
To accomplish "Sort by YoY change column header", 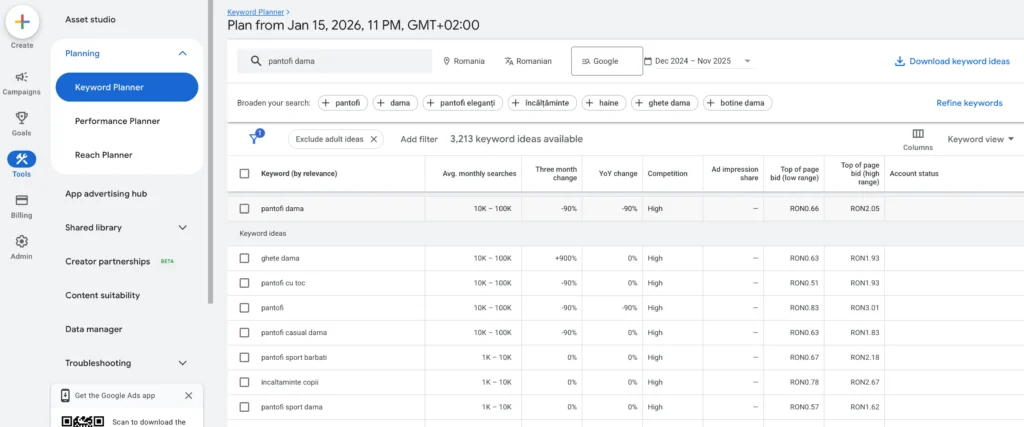I will (618, 174).
